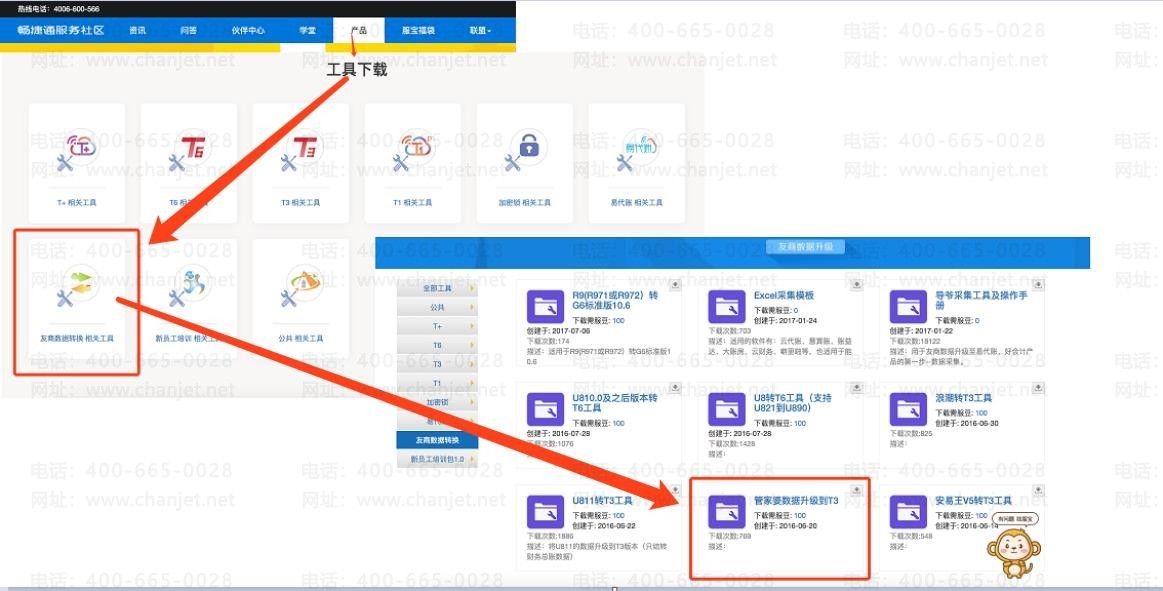Open the 问答 navigation tab
This screenshot has height=591, width=1163.
click(x=188, y=30)
